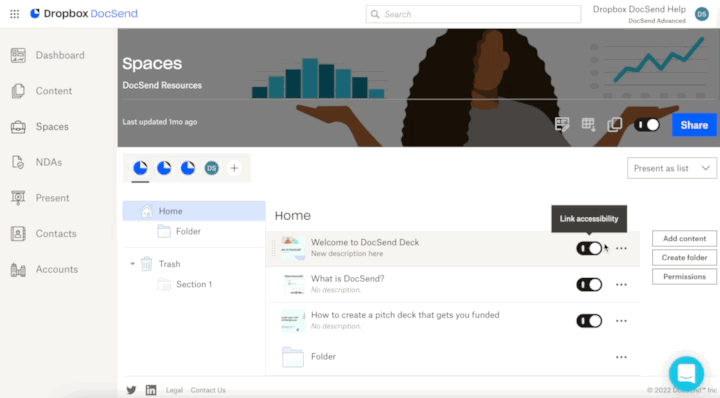Toggle link accessibility for What is DocSend?
The image size is (720, 398).
(x=589, y=285)
